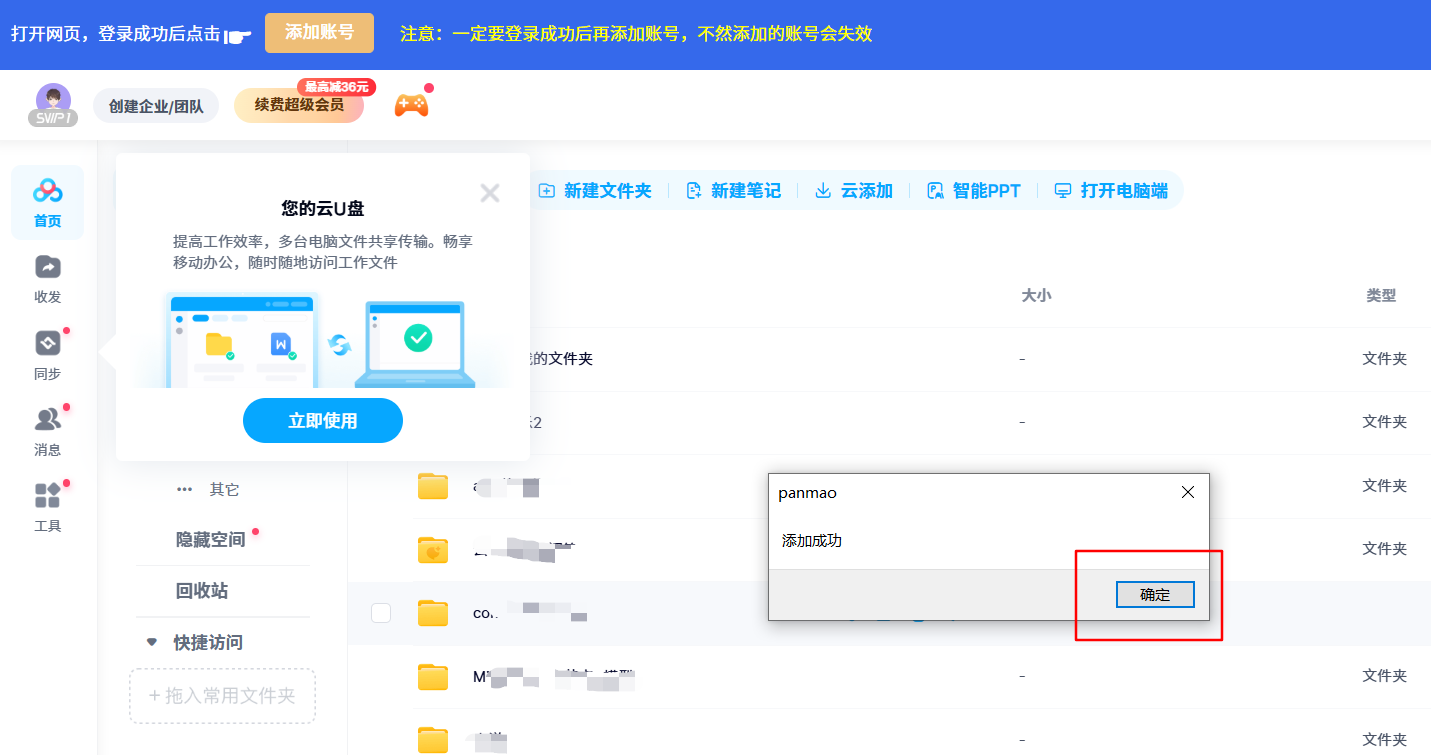Click the Baidu Netdisk 首页 home icon
The image size is (1431, 755).
(47, 191)
